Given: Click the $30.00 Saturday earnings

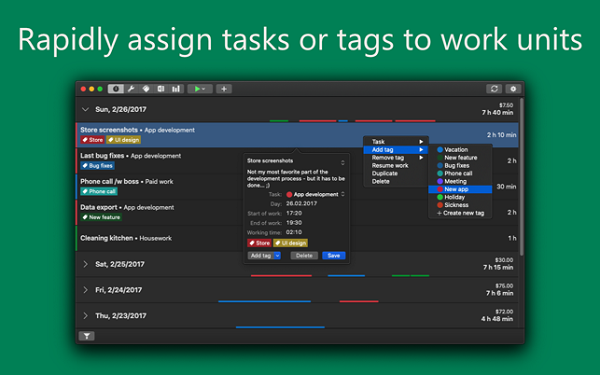Looking at the screenshot, I should [x=504, y=260].
